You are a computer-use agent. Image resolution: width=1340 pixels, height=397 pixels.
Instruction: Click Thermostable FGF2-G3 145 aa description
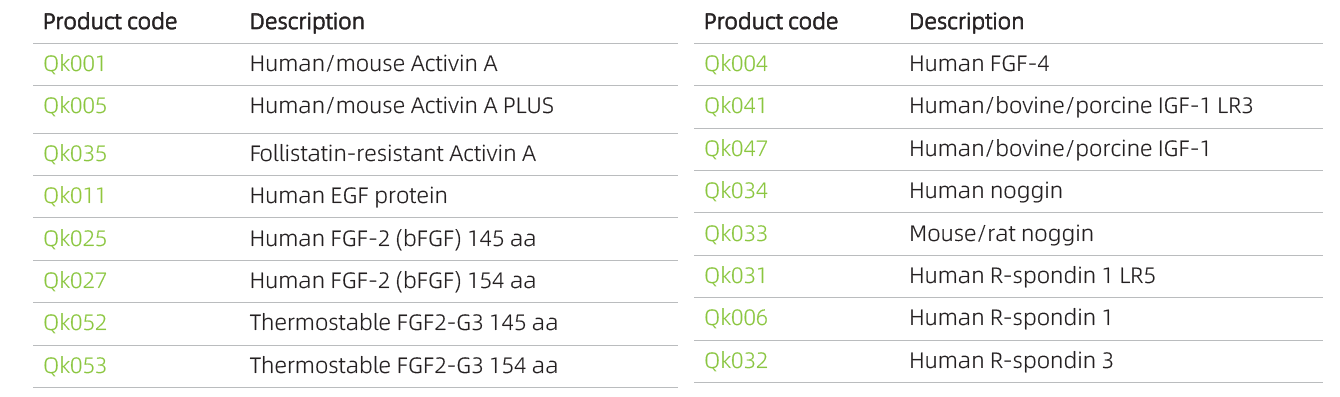404,323
